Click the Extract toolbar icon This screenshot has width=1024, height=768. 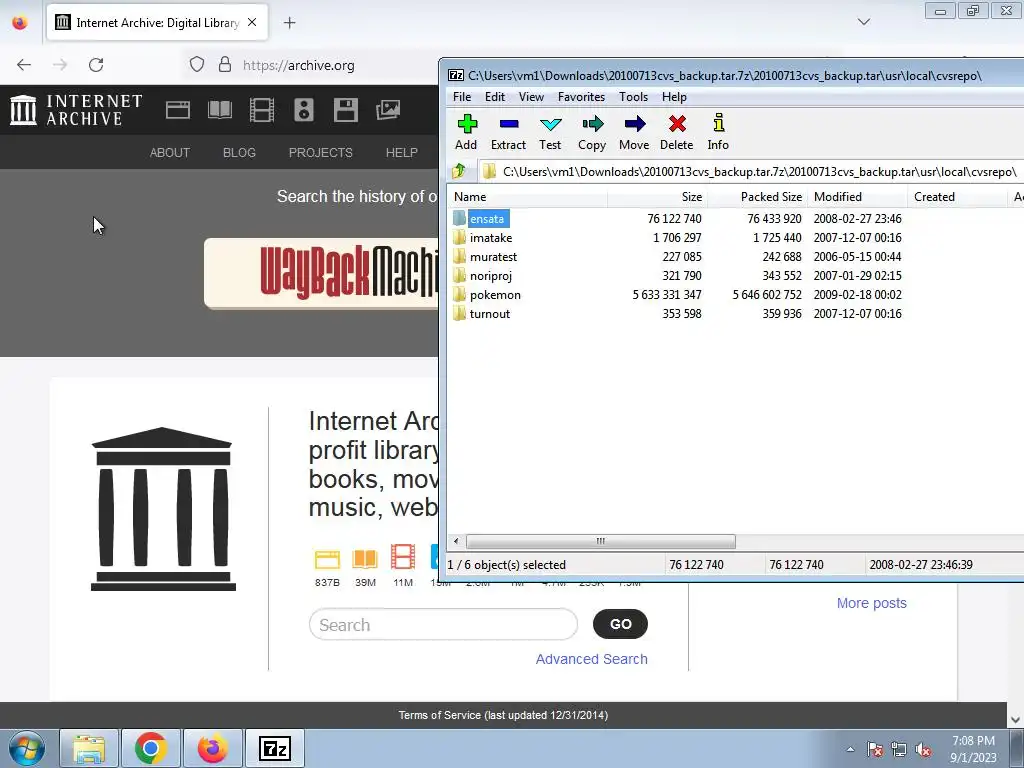click(508, 132)
